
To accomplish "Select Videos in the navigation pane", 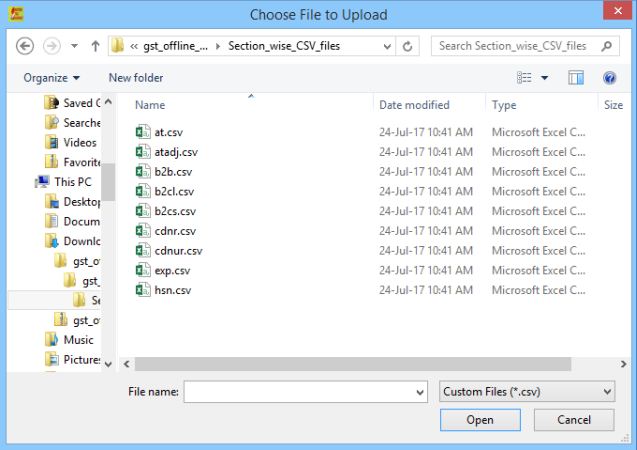I will coord(71,142).
